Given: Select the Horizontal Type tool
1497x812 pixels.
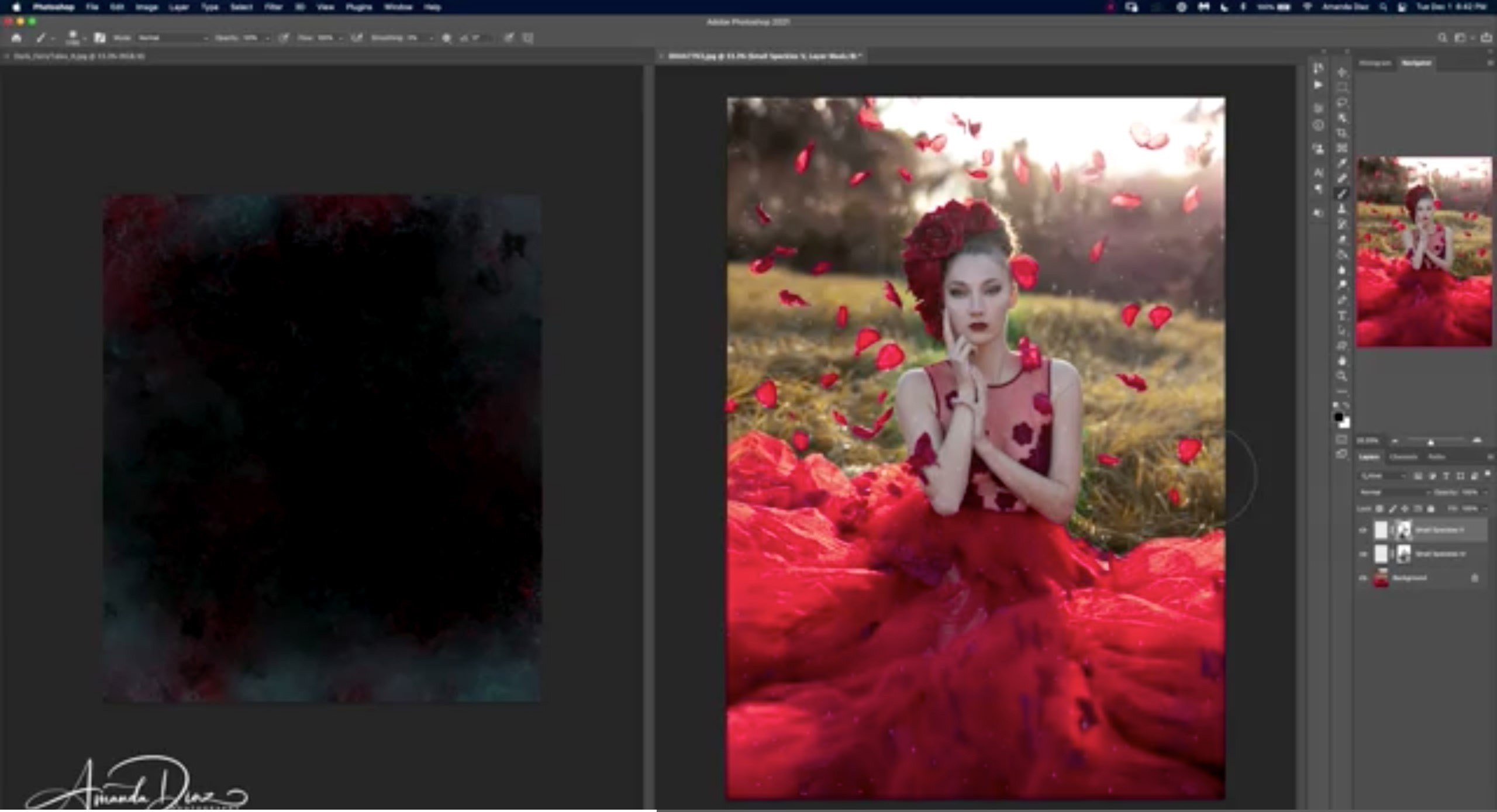Looking at the screenshot, I should point(1342,316).
